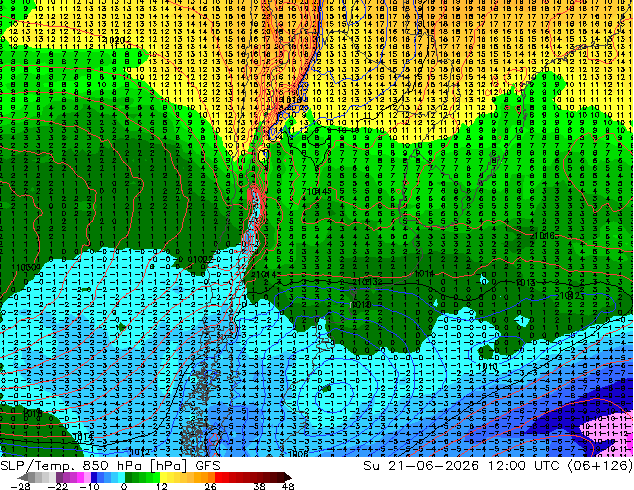Click the legend value '48'
Image resolution: width=634 pixels, height=490 pixels.
pos(288,486)
